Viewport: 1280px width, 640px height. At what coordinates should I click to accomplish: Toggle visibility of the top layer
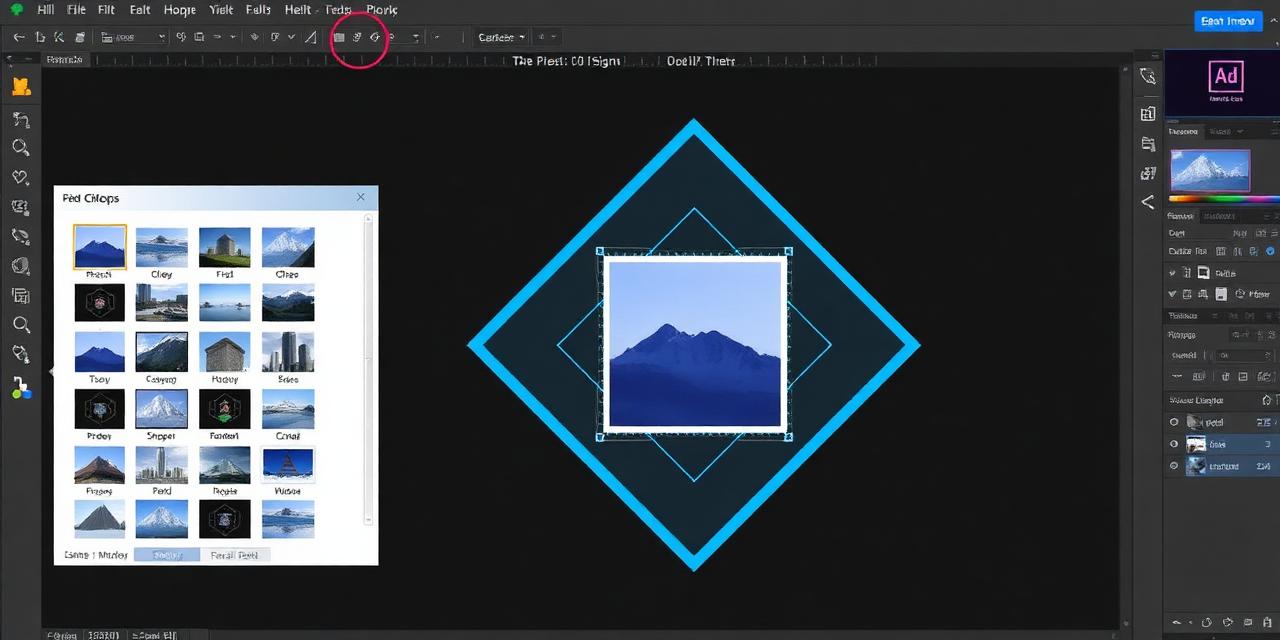coord(1174,422)
